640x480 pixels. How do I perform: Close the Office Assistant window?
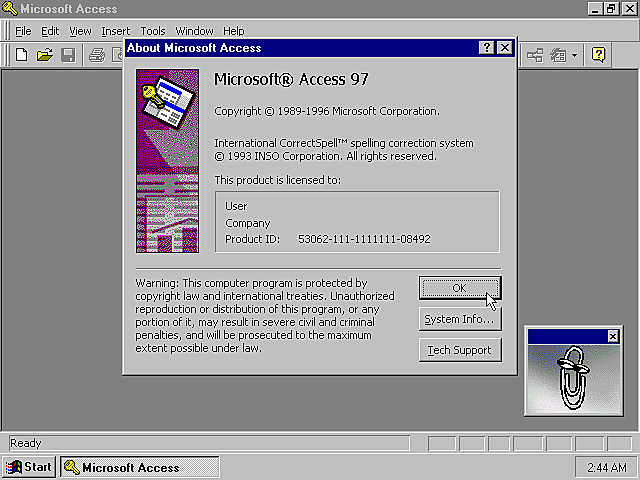(x=613, y=336)
